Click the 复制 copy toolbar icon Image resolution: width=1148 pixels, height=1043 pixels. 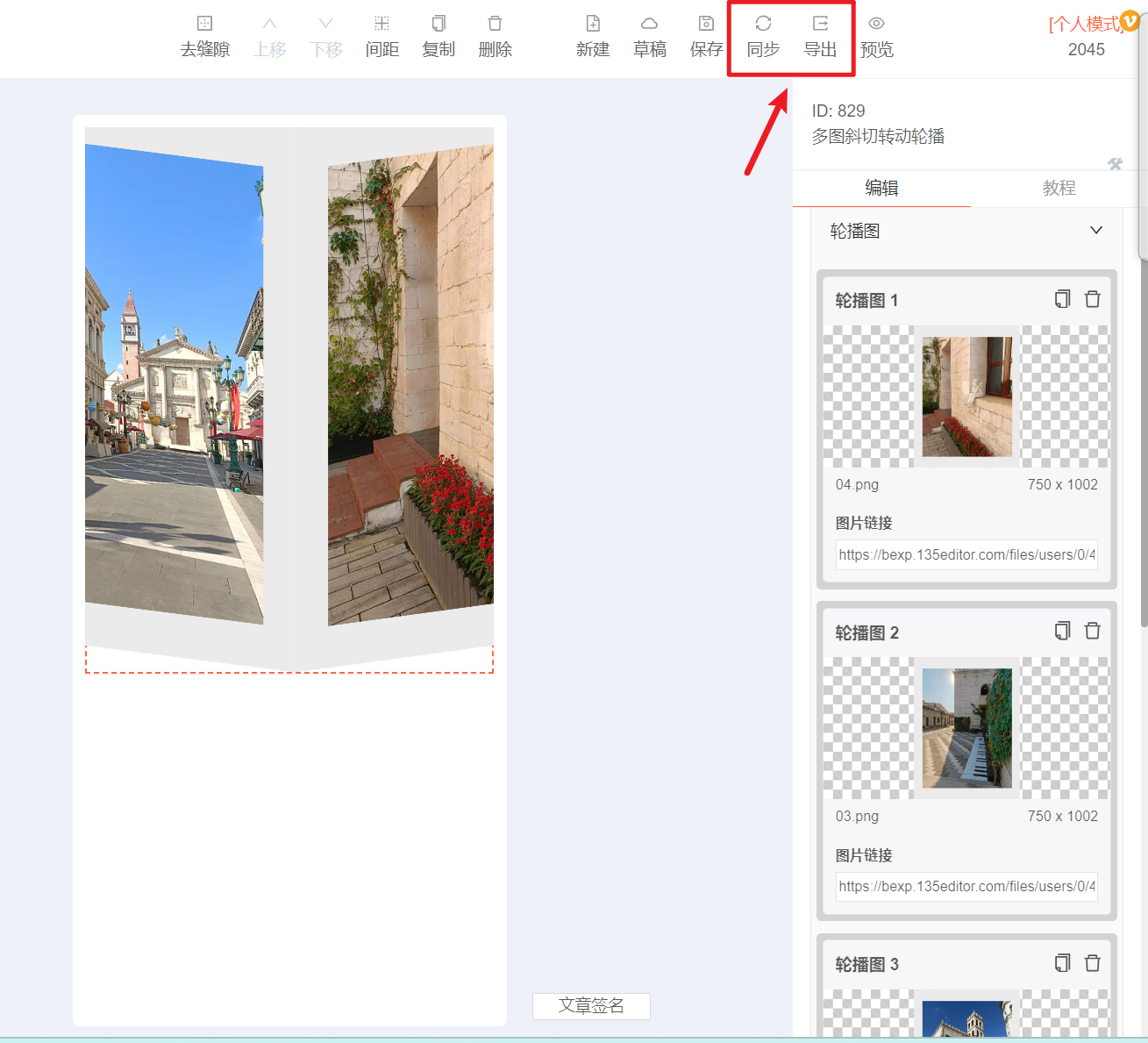(x=439, y=24)
